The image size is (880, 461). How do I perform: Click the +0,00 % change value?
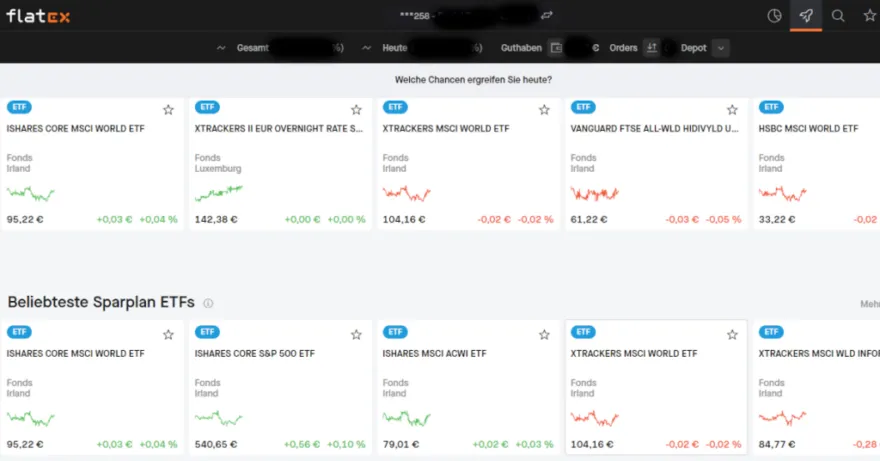(346, 220)
